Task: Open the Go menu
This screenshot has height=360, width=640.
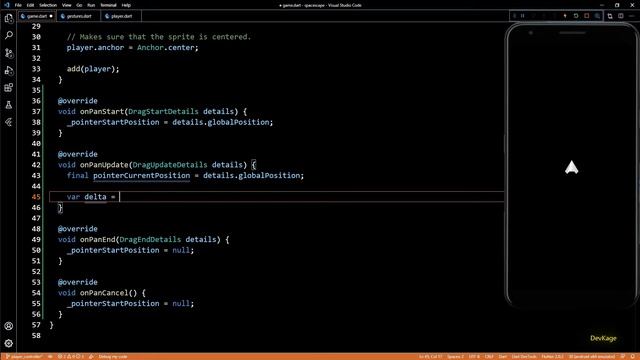Action: [79, 5]
